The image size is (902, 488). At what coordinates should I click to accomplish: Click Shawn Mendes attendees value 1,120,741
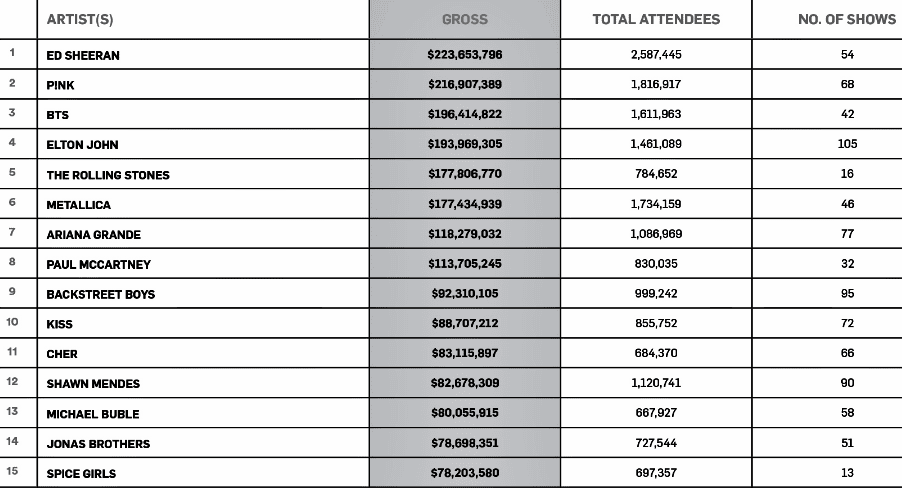(x=656, y=383)
